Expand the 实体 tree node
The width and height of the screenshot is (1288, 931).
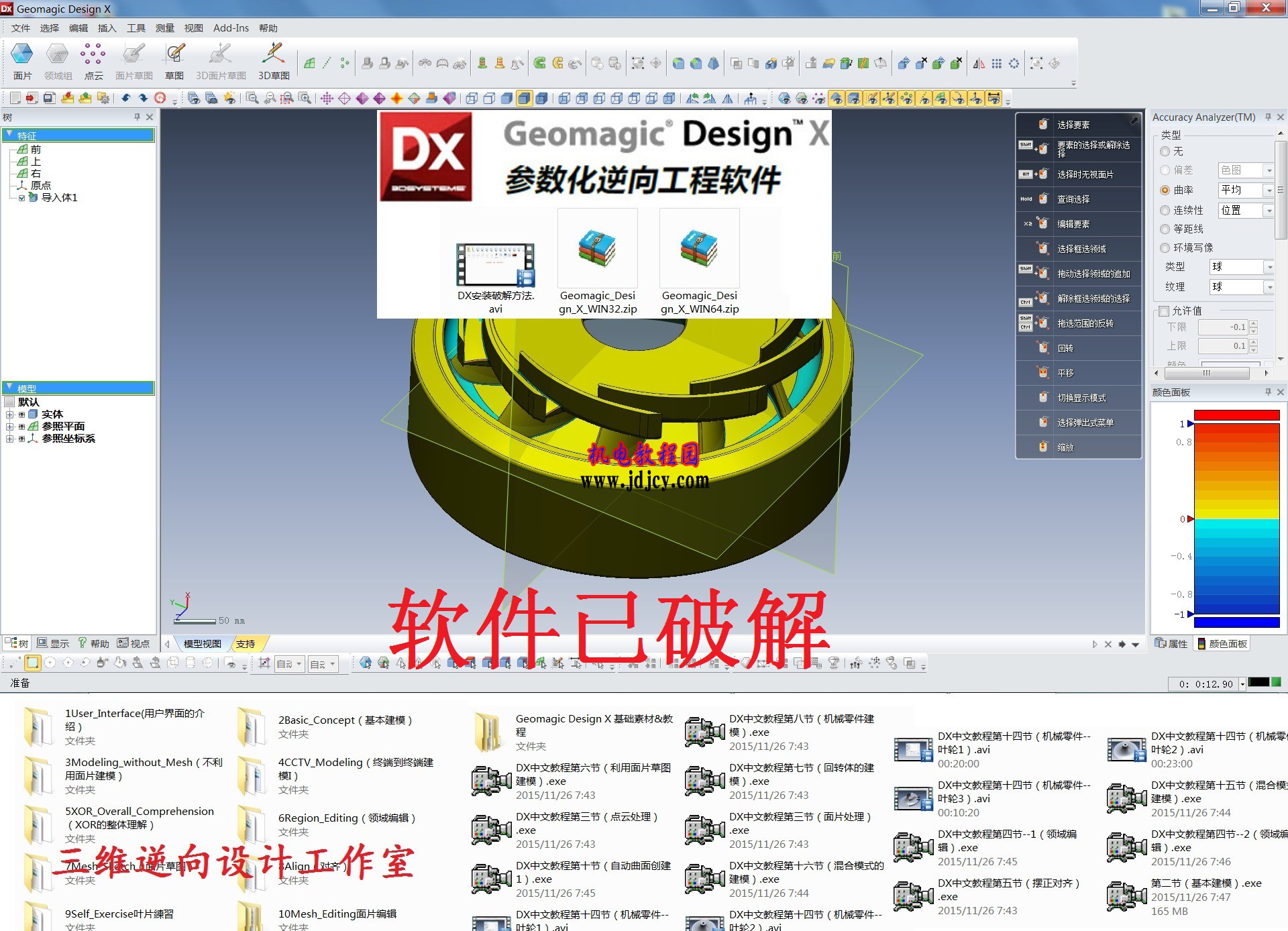pyautogui.click(x=10, y=415)
